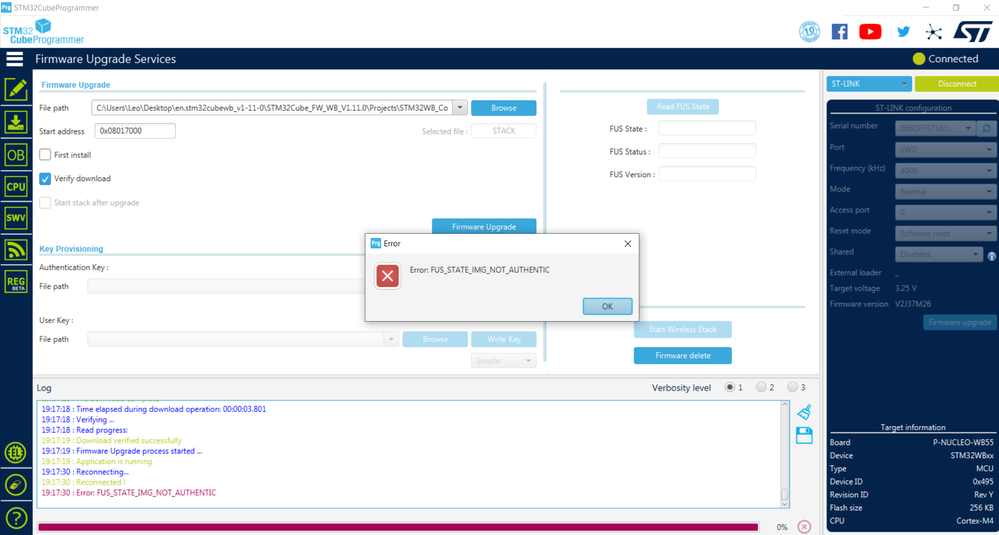Open the SWV viewer icon
The image size is (999, 535).
point(15,218)
